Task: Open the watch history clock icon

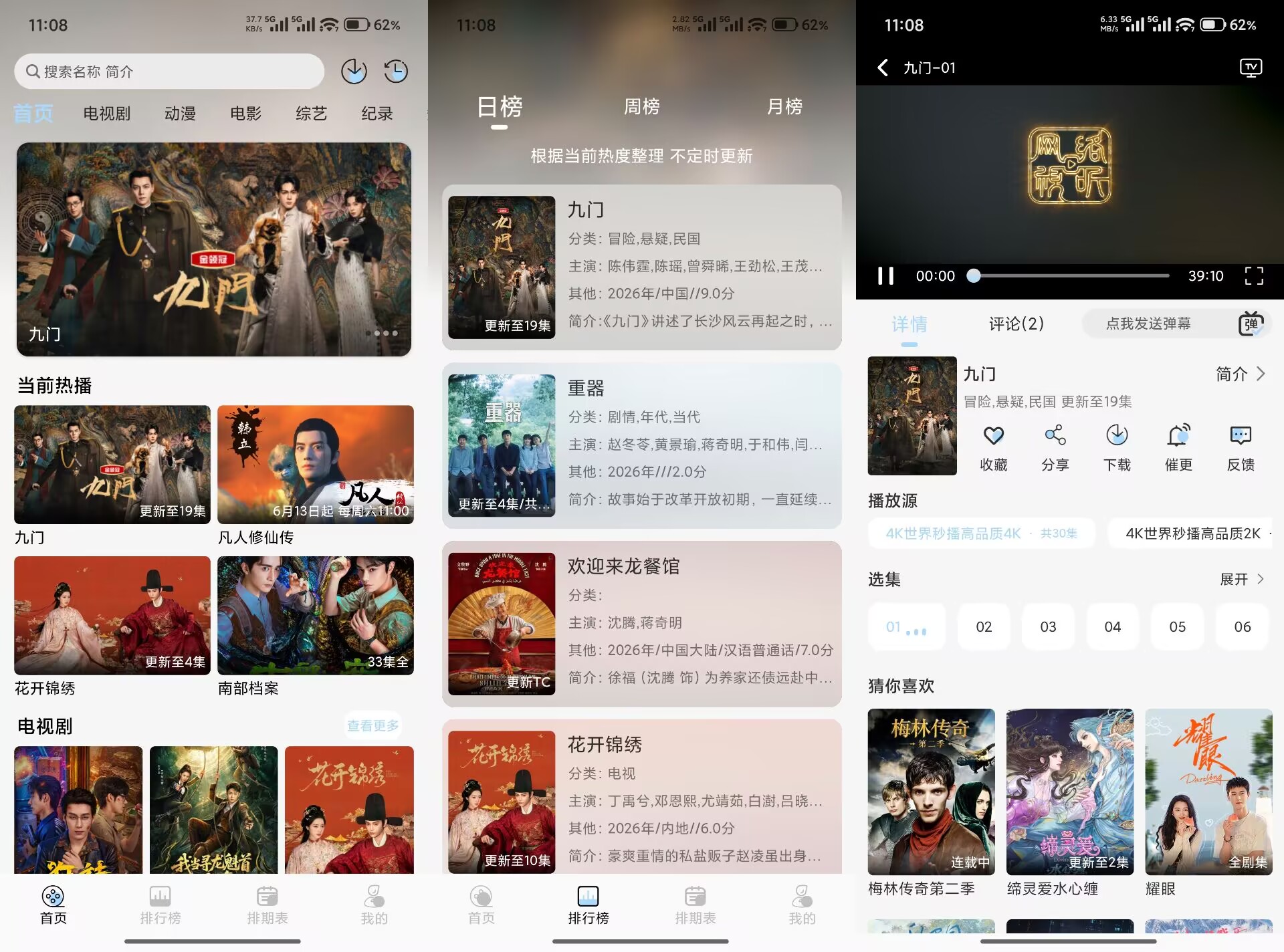Action: (x=396, y=71)
